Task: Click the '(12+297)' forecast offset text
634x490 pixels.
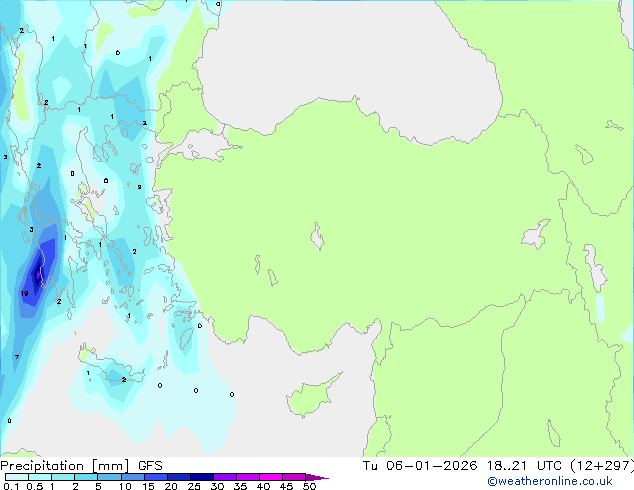Action: click(602, 466)
